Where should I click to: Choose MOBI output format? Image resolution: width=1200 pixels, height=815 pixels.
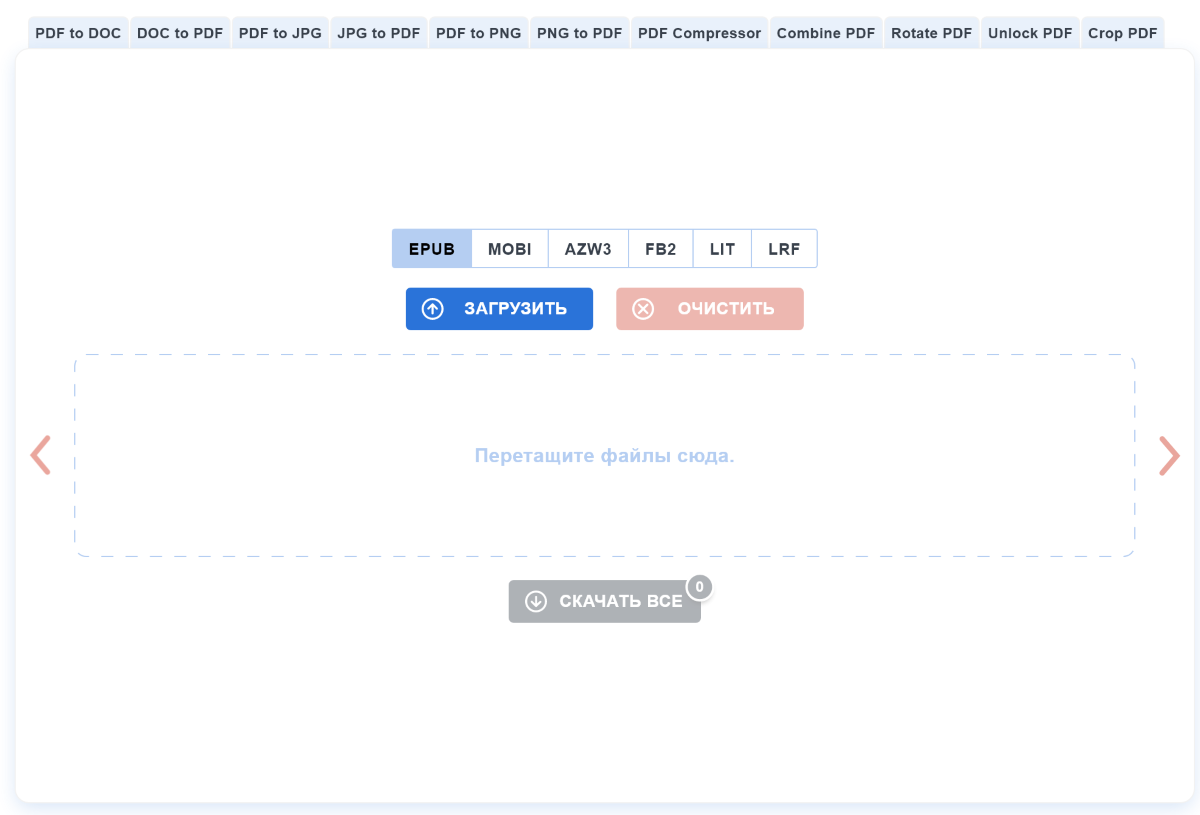510,249
